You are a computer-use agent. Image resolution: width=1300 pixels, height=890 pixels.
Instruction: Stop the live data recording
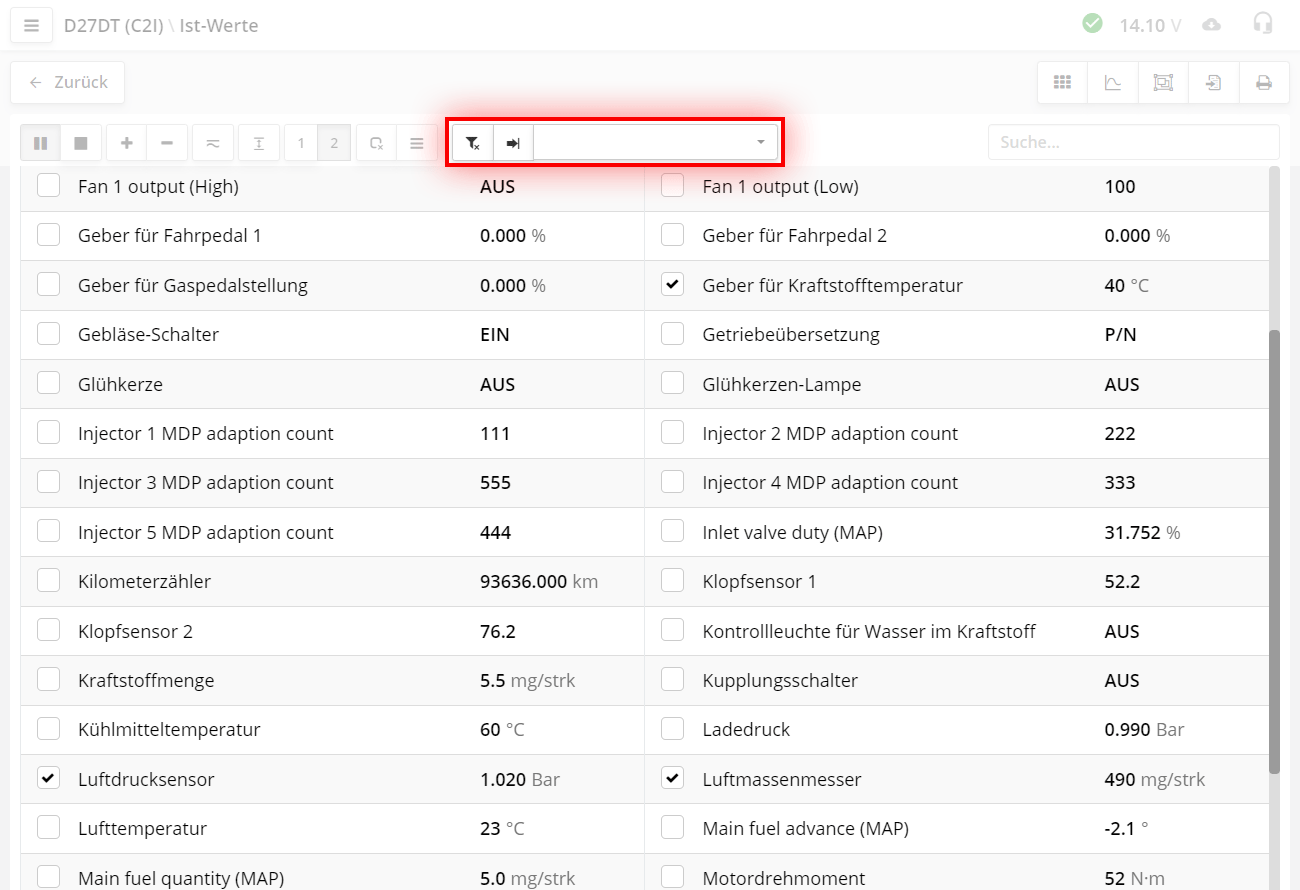pos(81,143)
